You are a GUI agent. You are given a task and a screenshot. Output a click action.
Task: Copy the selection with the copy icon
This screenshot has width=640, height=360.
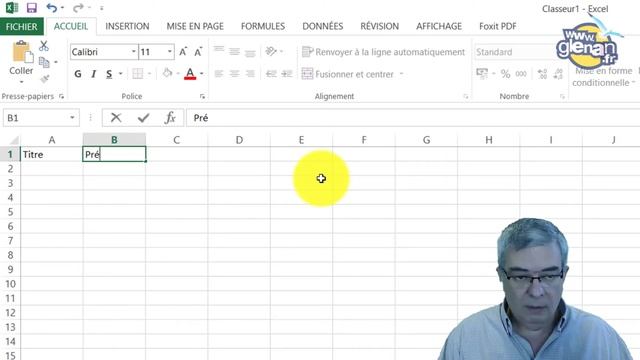pyautogui.click(x=44, y=62)
